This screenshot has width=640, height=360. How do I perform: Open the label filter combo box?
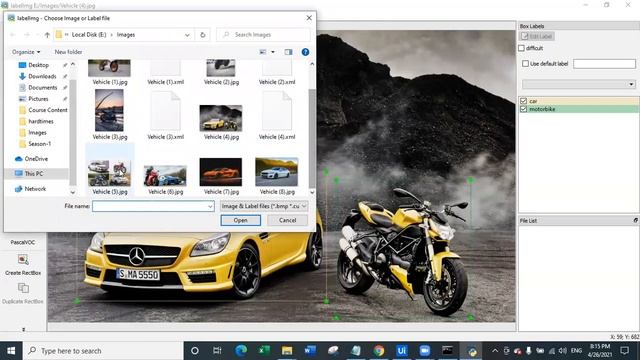coord(579,84)
